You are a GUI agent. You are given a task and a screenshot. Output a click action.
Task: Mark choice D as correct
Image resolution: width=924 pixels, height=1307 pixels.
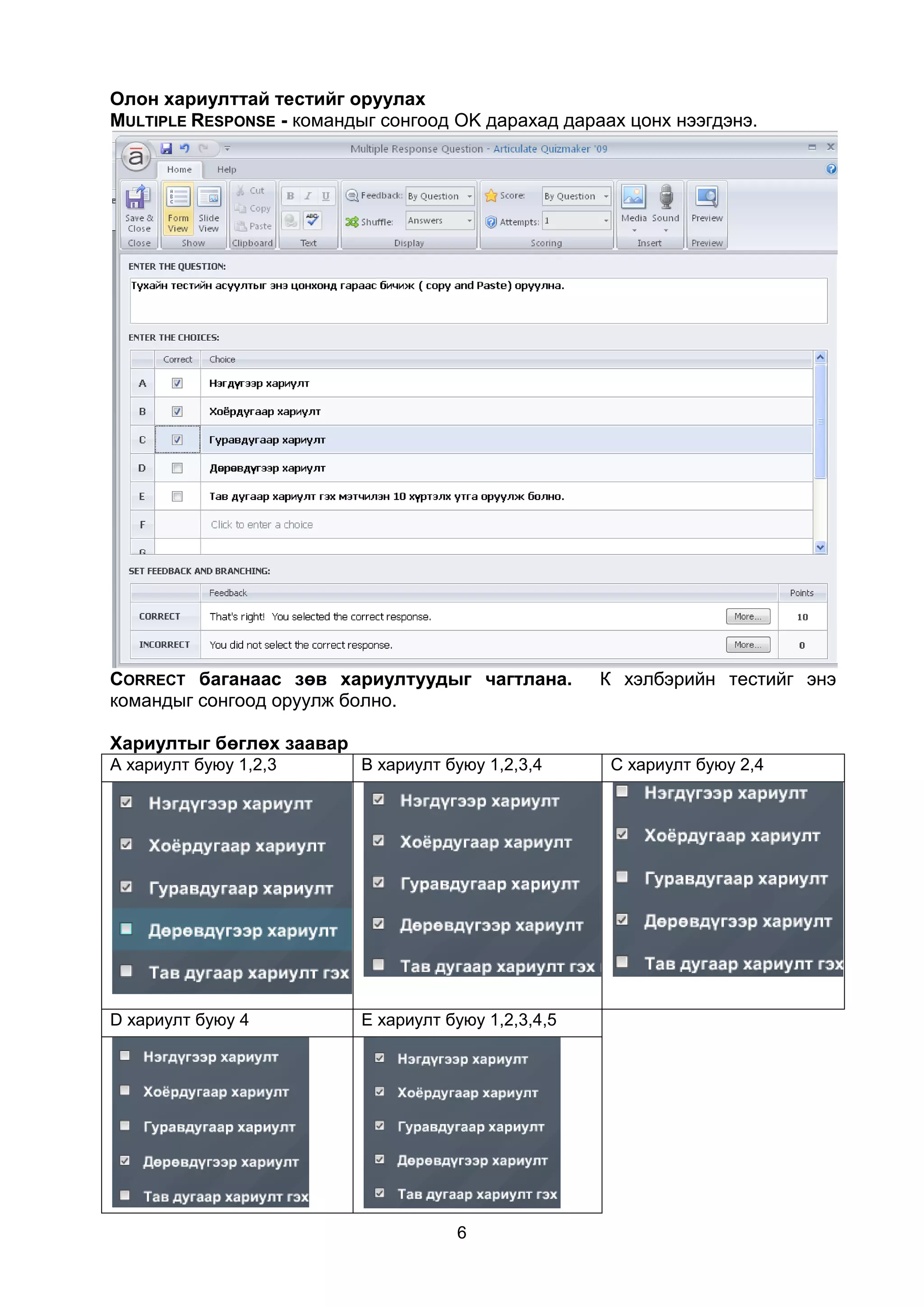coord(177,468)
